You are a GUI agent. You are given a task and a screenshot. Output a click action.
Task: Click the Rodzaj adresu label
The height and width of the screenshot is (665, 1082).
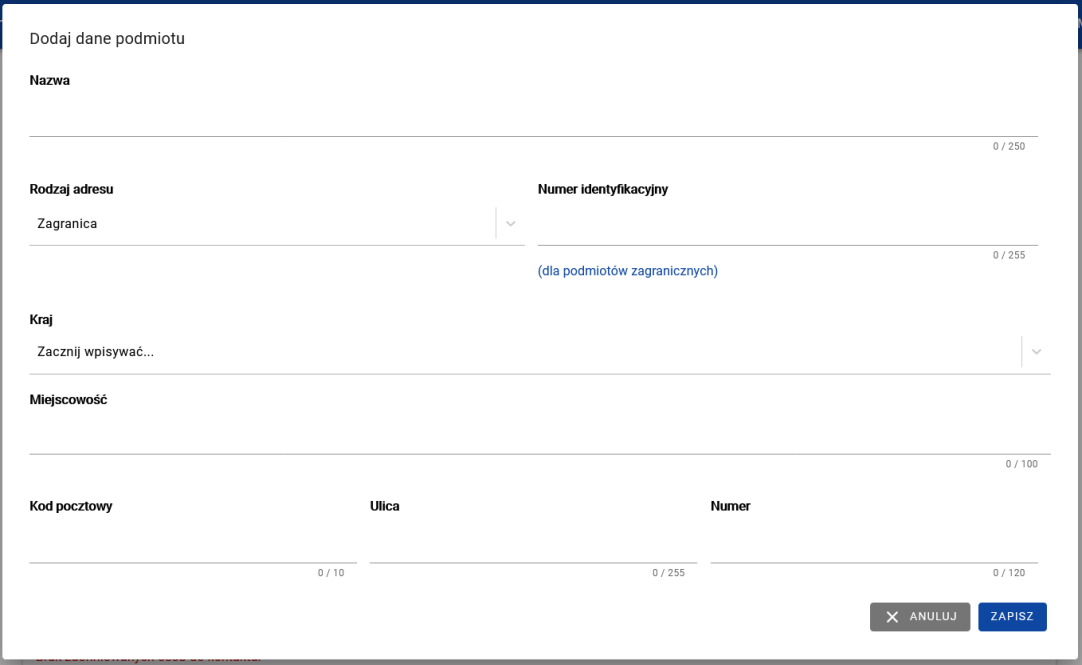pyautogui.click(x=71, y=189)
